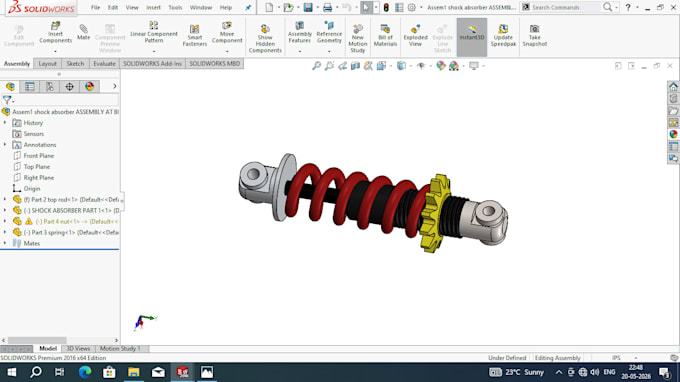Click Update Speedpak
680x382 pixels.
(x=503, y=35)
